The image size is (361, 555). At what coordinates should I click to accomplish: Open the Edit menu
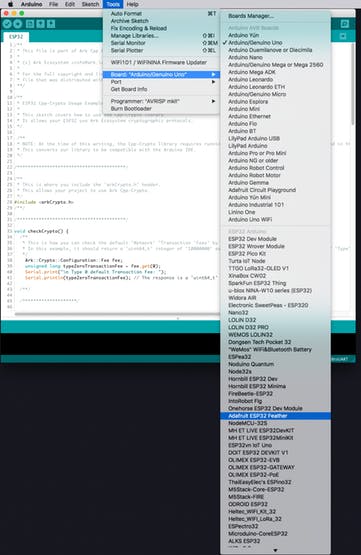click(70, 4)
